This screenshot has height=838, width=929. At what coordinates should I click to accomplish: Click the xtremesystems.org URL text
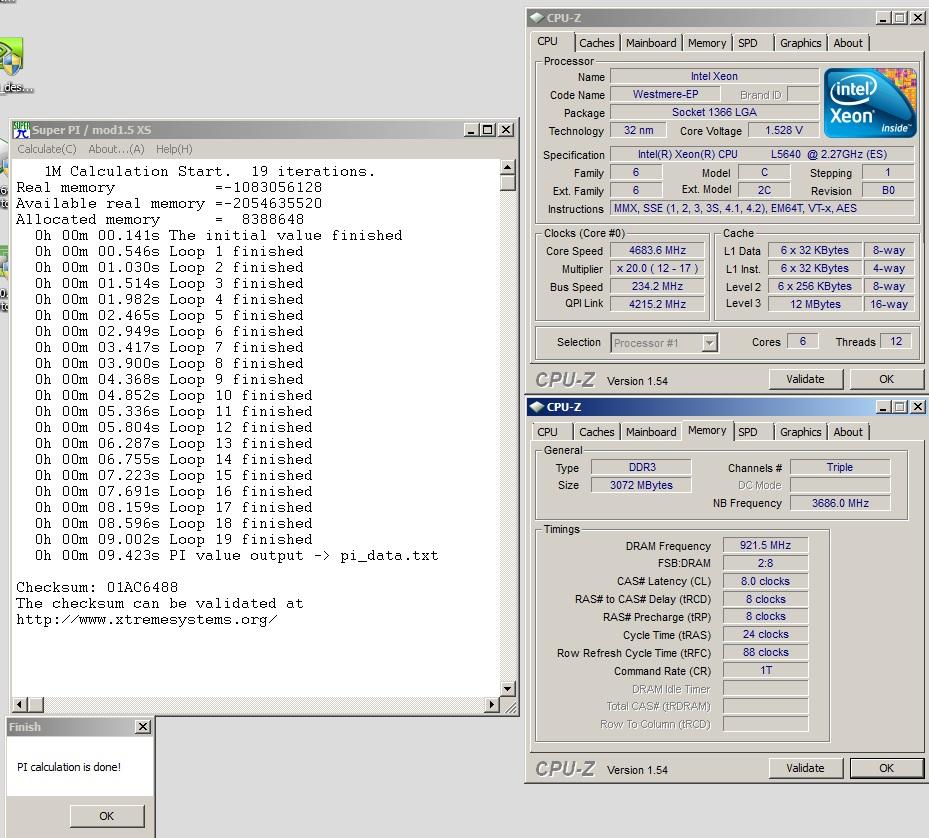tap(146, 620)
